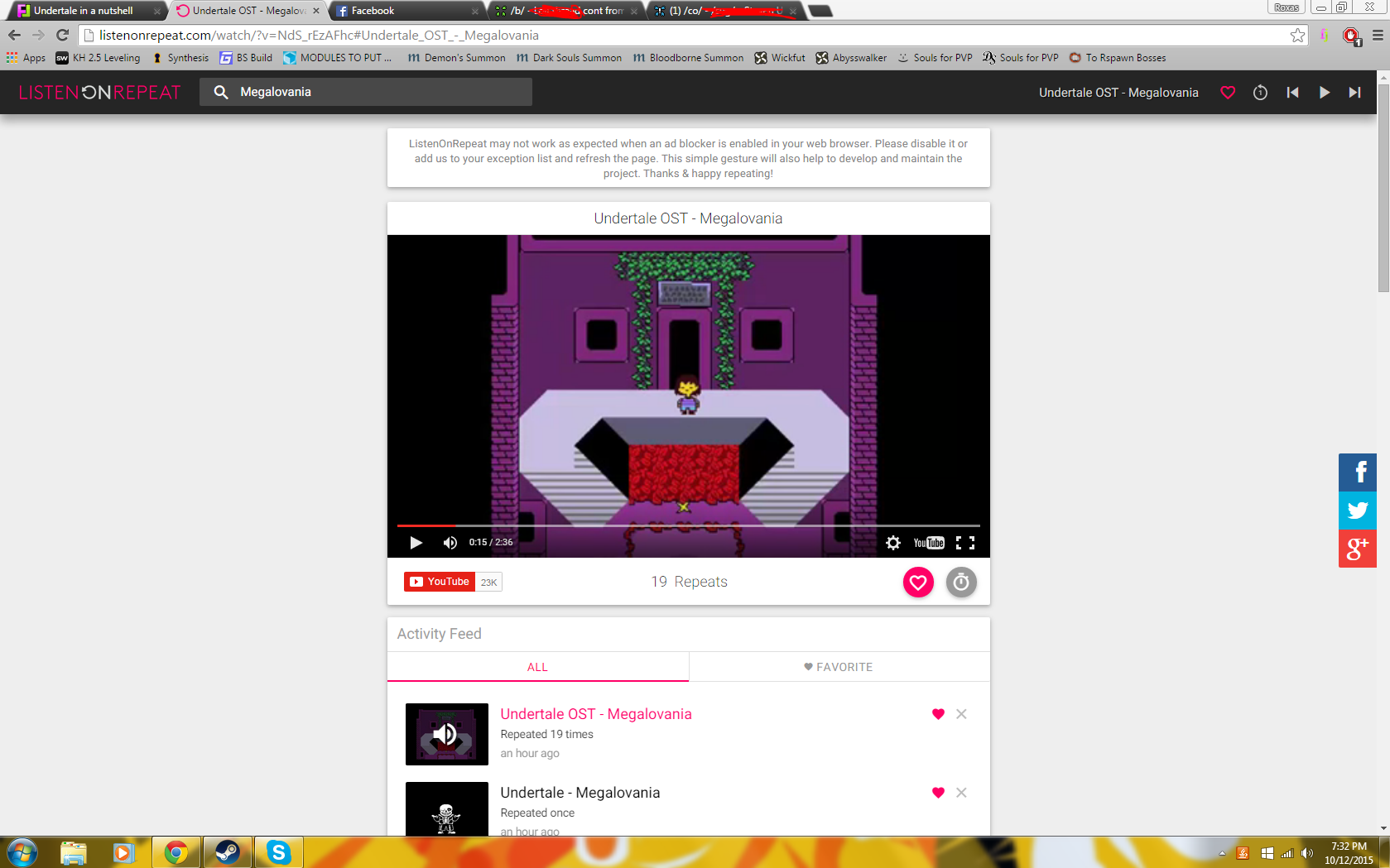Click the timer icon below video
This screenshot has height=868, width=1390.
point(960,583)
